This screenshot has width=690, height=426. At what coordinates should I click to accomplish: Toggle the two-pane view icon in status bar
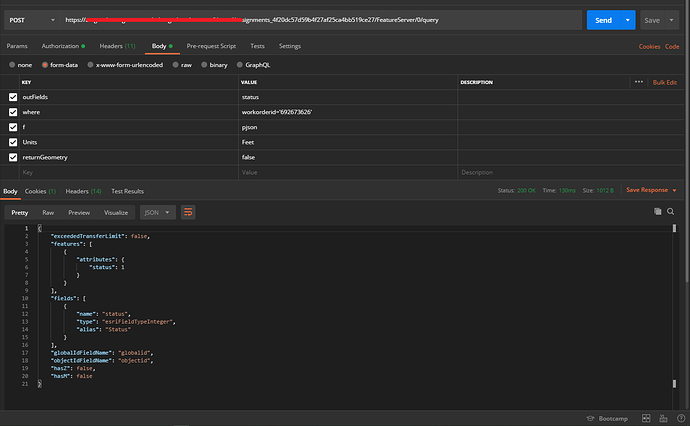click(x=646, y=418)
